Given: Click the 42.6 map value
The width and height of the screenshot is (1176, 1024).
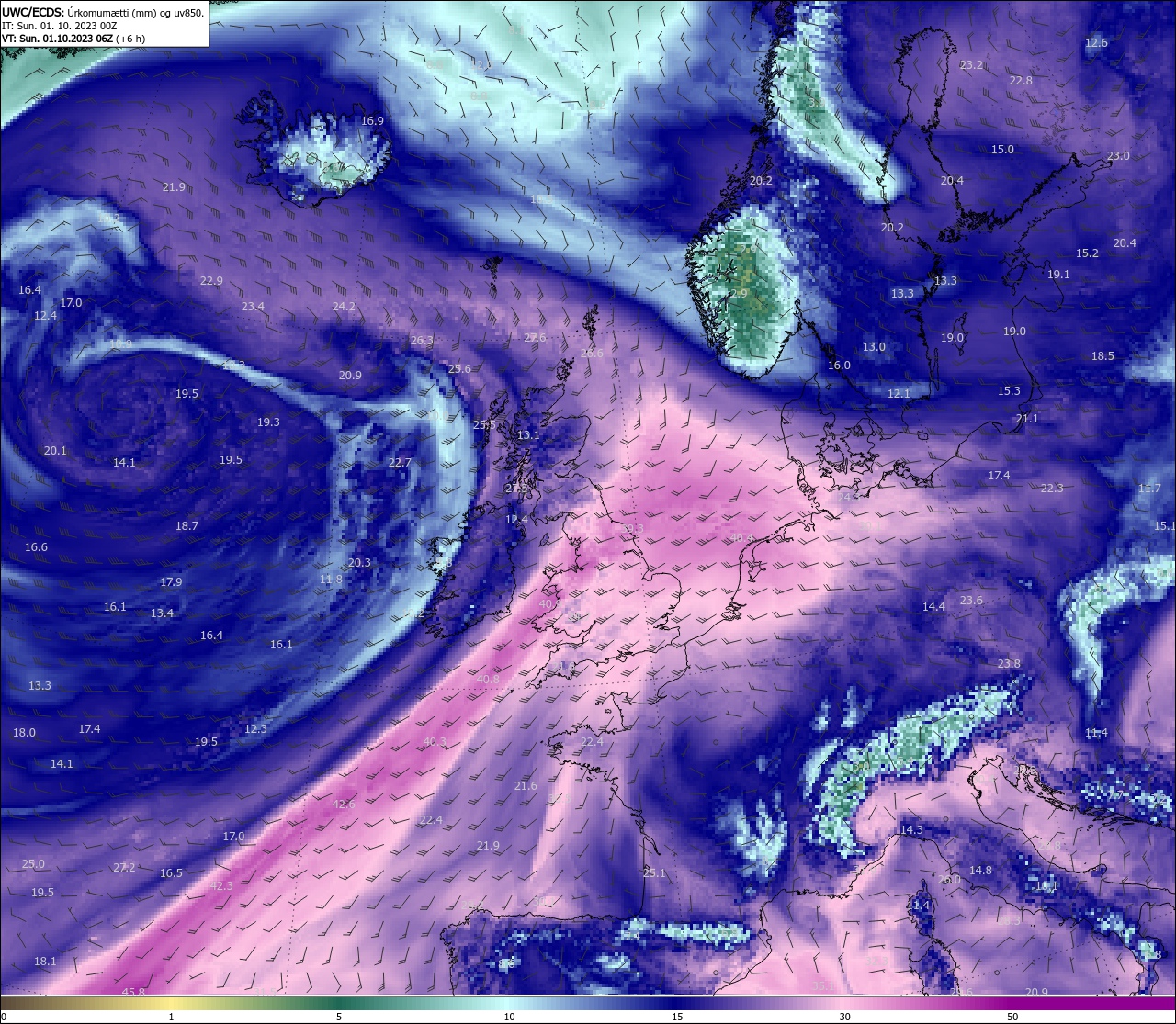Looking at the screenshot, I should 344,805.
